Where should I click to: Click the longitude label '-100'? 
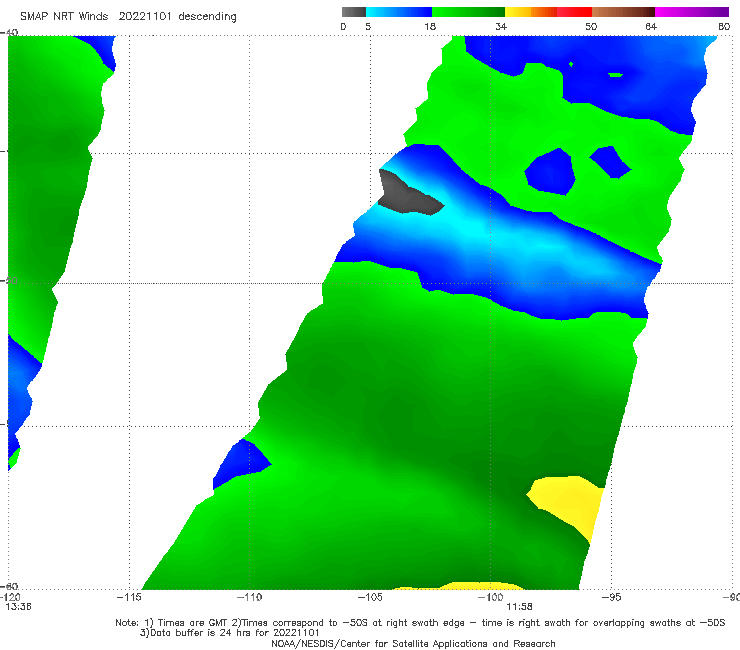pos(490,597)
